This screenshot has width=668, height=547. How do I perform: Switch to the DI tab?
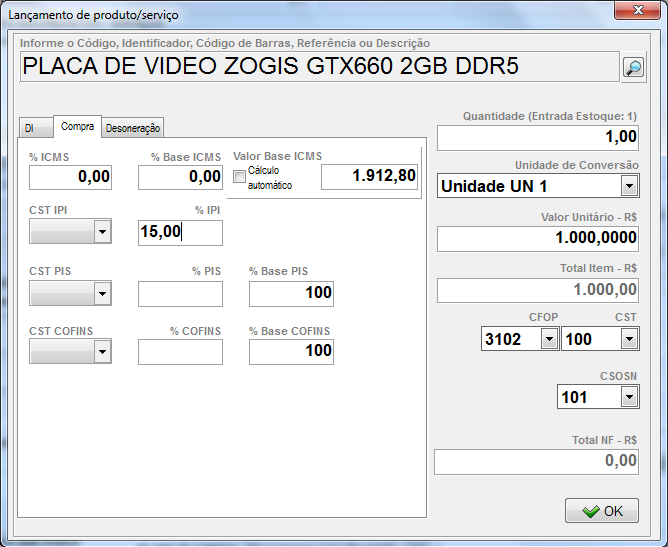tap(30, 128)
